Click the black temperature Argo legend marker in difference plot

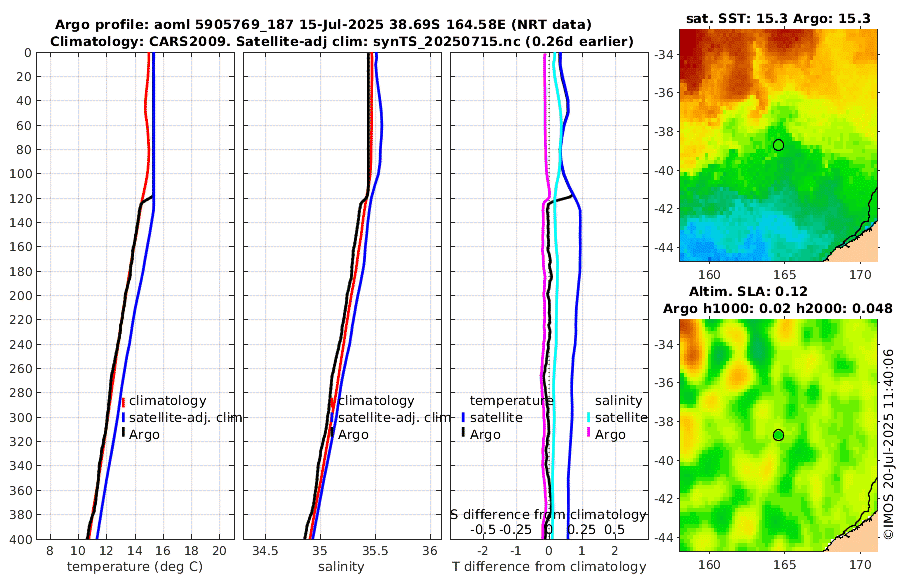[464, 434]
